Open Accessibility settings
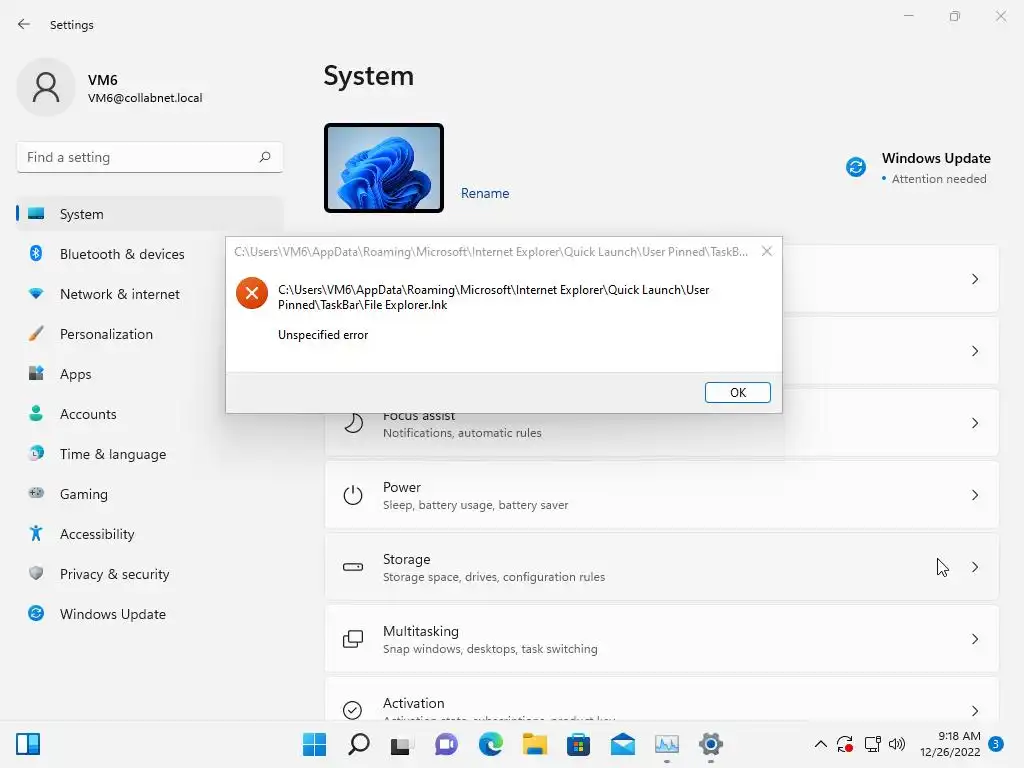 tap(150, 534)
